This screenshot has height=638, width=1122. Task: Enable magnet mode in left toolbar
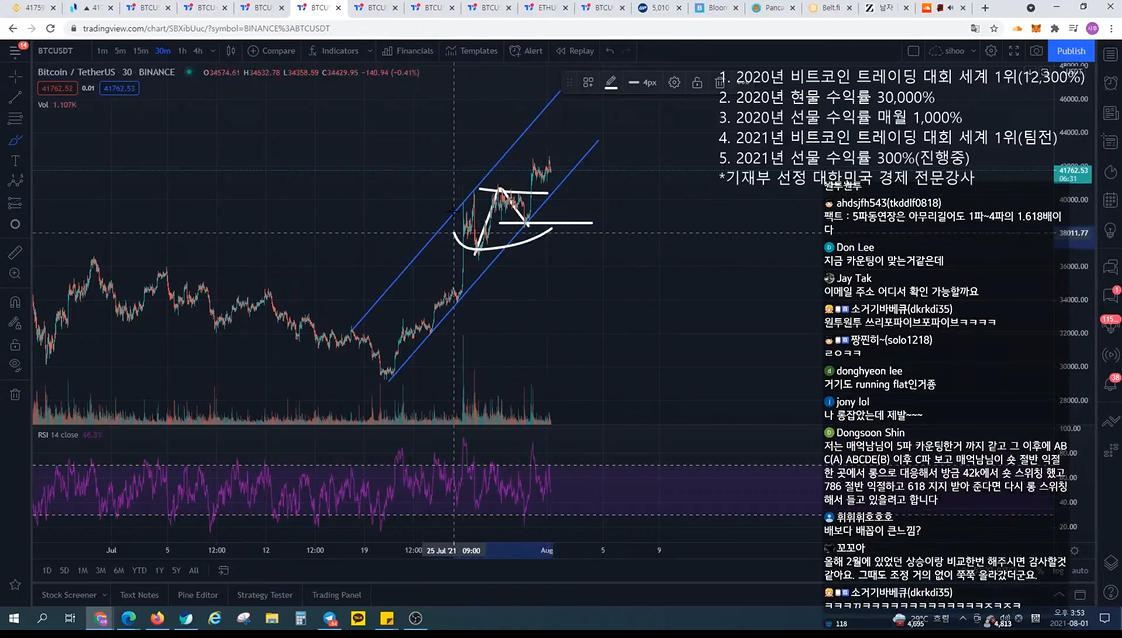15,302
